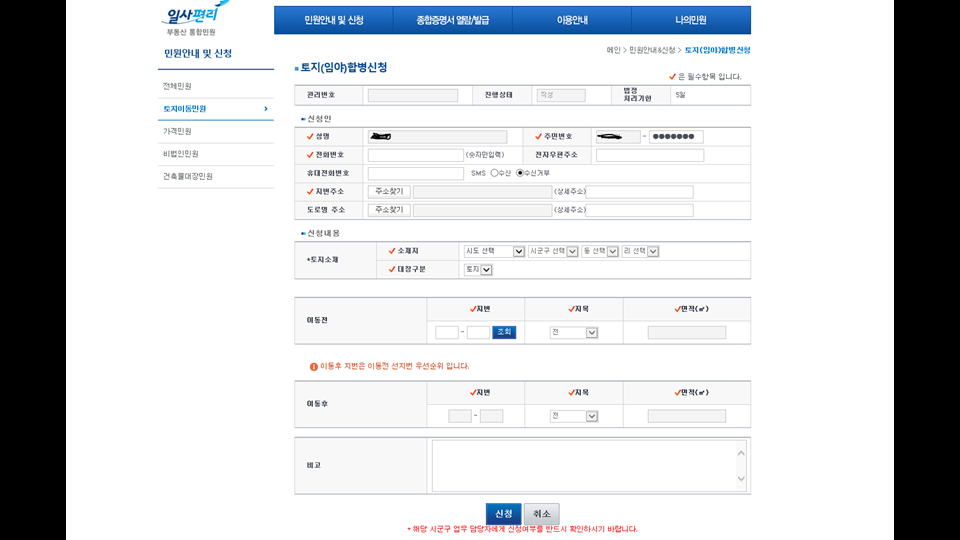
Task: Open the 이동후 지목 dropdown
Action: tap(574, 416)
